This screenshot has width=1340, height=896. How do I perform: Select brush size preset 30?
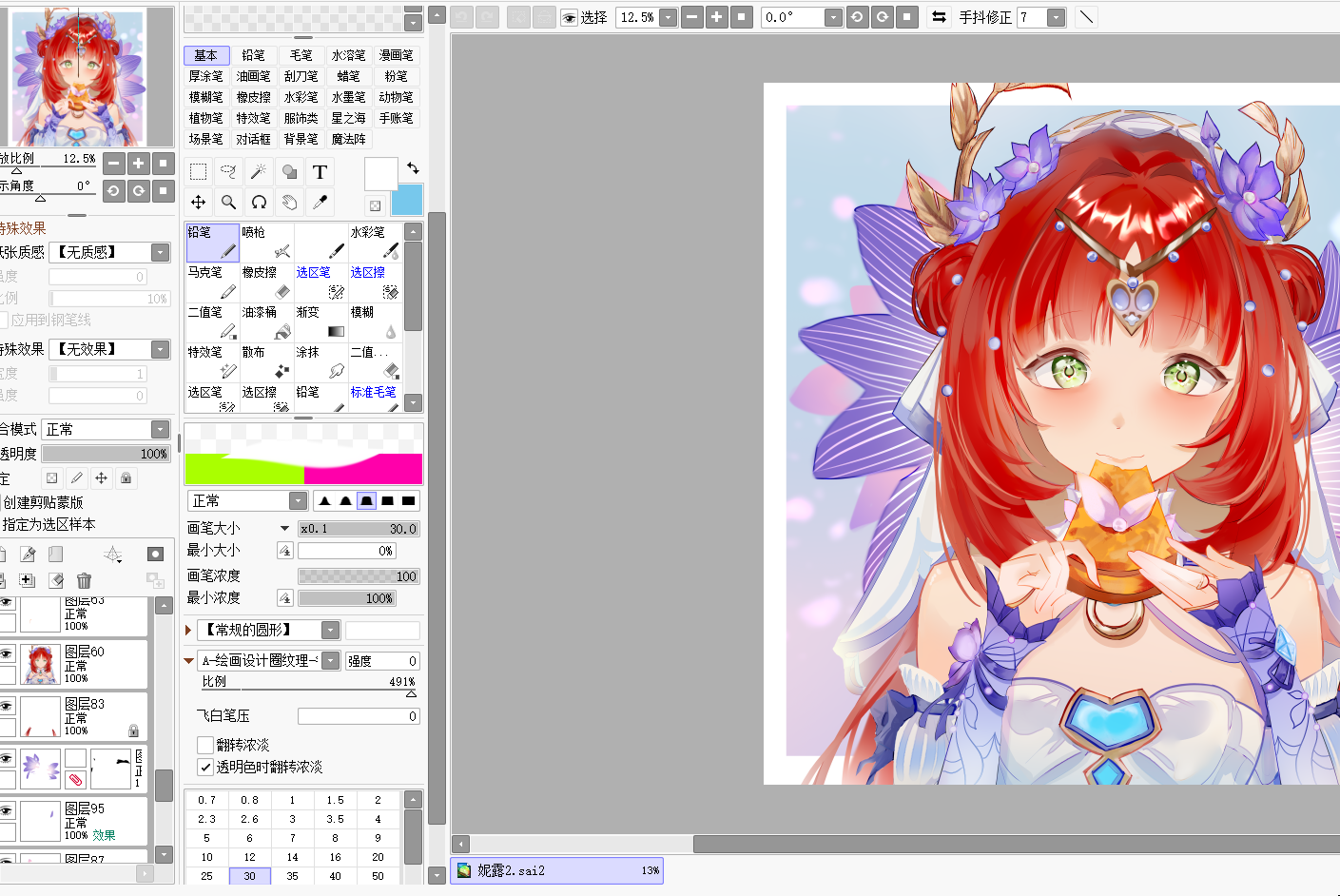(250, 876)
